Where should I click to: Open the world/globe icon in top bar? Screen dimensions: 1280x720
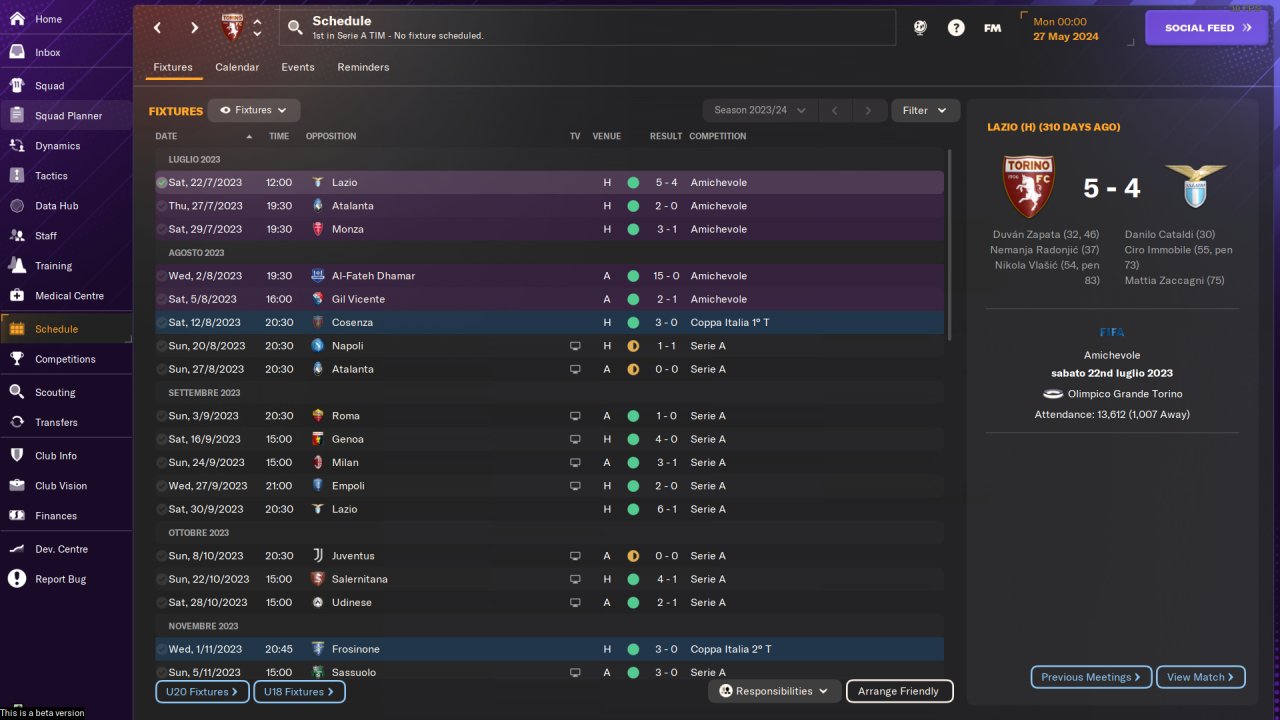click(920, 28)
